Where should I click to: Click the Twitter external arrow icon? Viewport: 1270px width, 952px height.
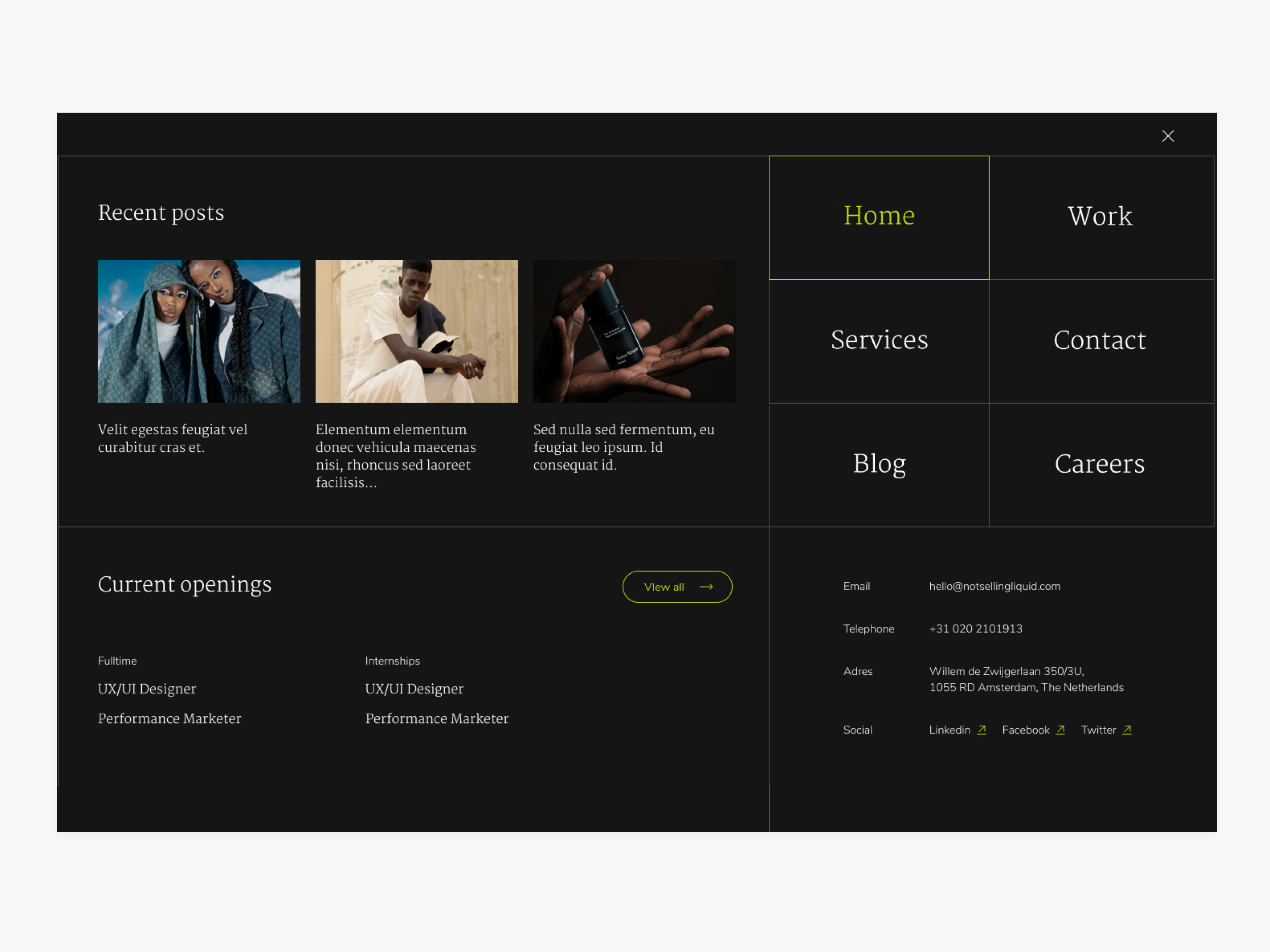(1126, 729)
